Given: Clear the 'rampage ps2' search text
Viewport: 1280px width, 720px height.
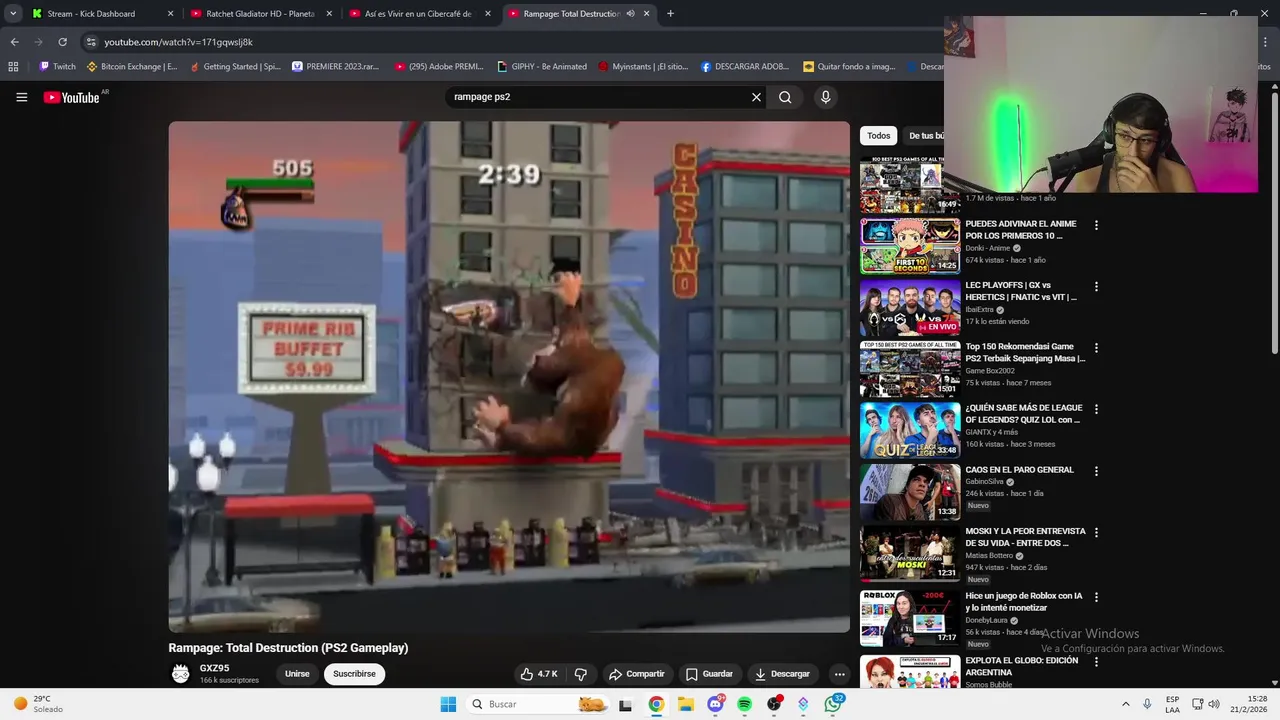Looking at the screenshot, I should tap(756, 97).
